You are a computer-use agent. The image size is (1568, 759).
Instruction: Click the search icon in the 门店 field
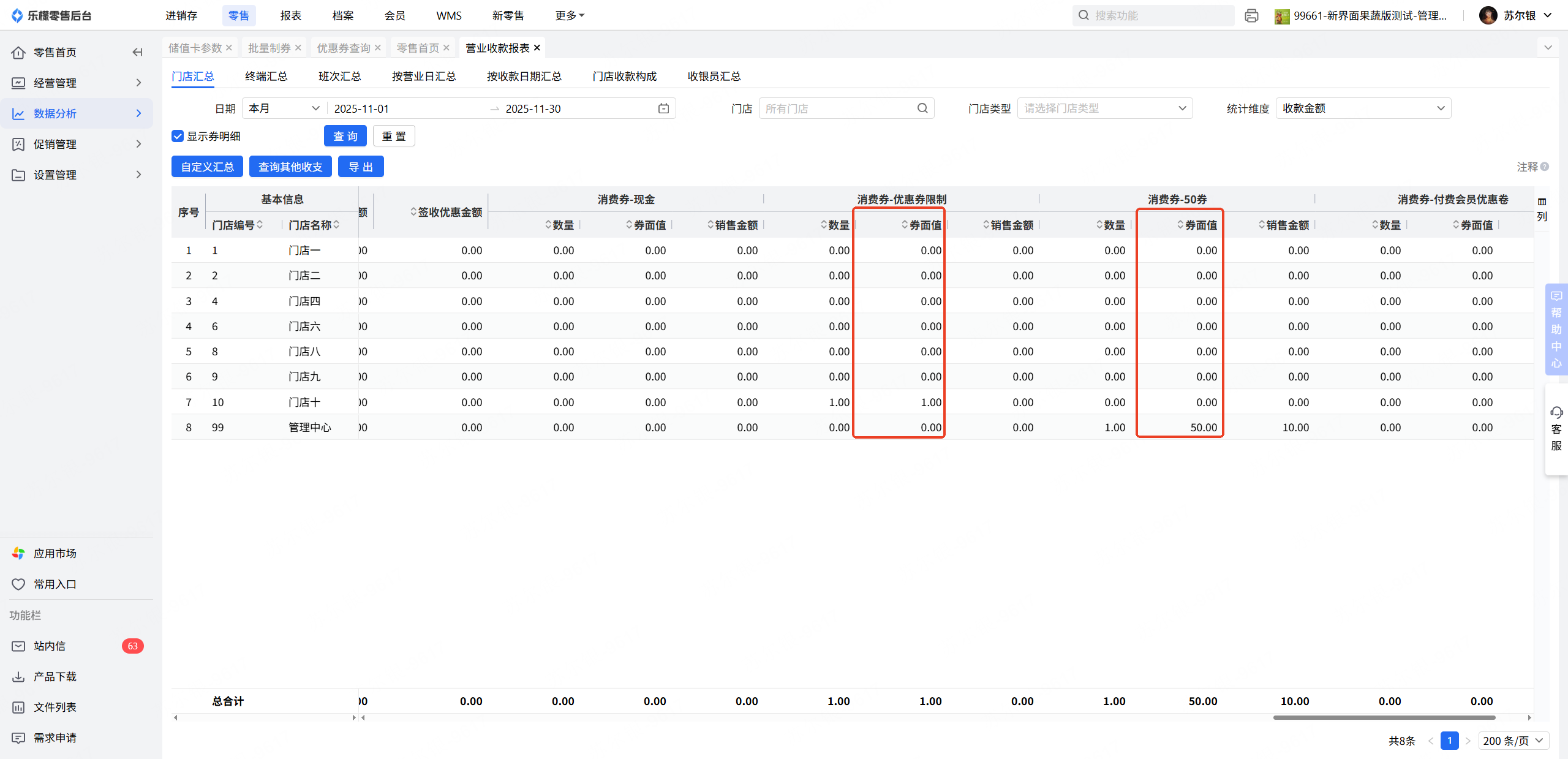point(922,108)
